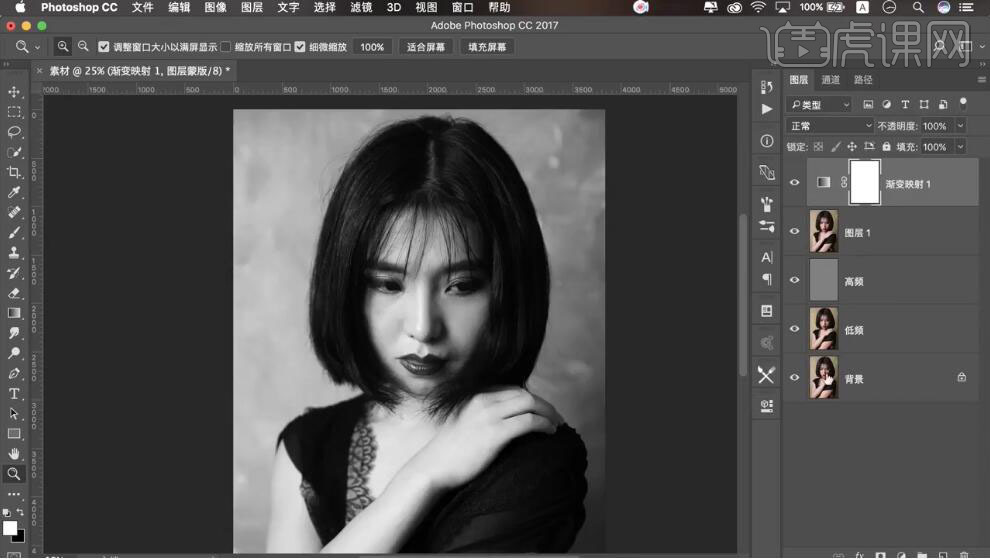Select the Horizontal Type tool
990x559 pixels.
14,394
